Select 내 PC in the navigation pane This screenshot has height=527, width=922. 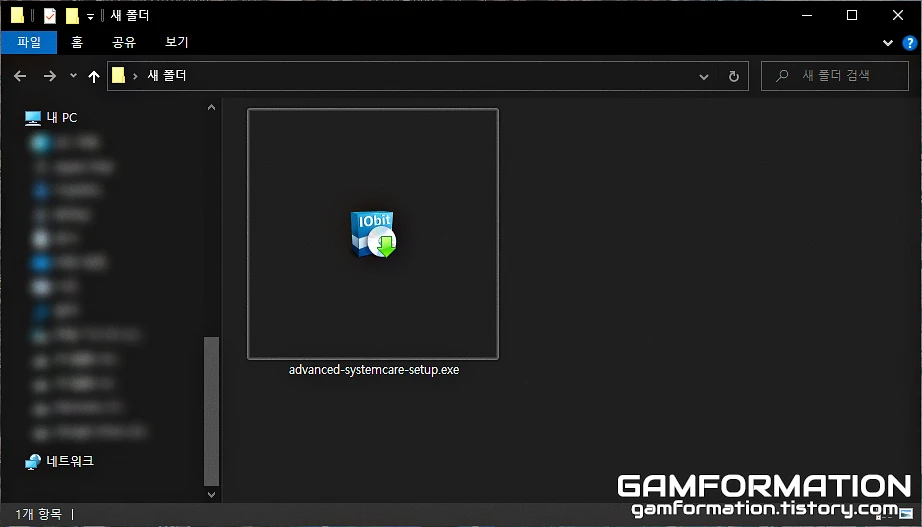(x=62, y=118)
